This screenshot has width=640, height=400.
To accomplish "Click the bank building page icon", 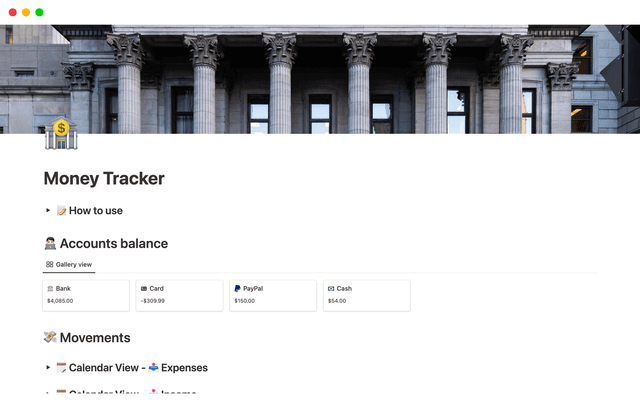I will [x=61, y=134].
